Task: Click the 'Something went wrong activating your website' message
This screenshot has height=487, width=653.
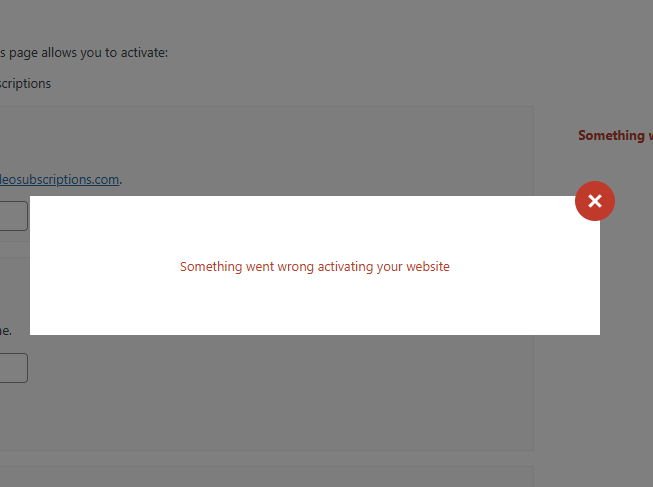Action: [315, 267]
